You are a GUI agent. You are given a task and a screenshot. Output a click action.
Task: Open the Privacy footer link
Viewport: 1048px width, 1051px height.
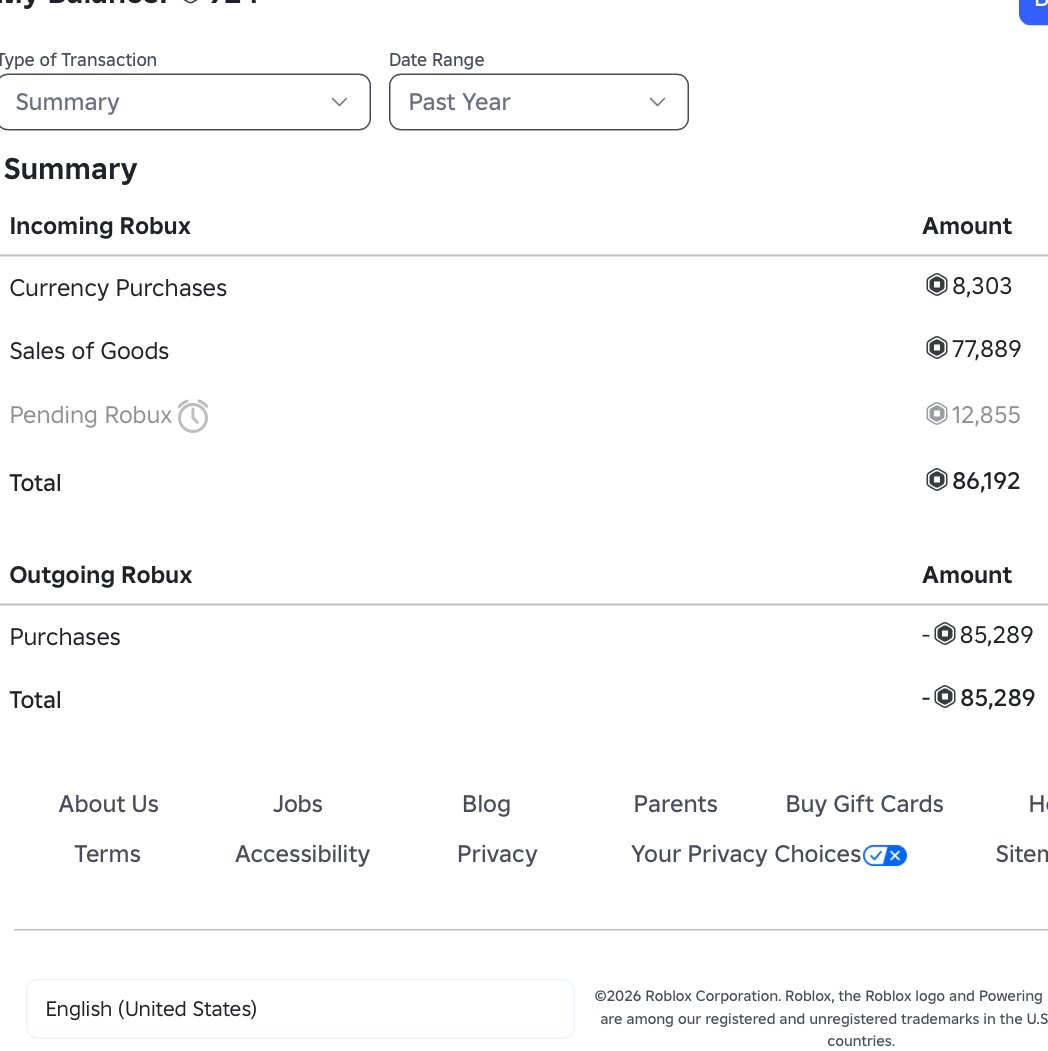[497, 855]
